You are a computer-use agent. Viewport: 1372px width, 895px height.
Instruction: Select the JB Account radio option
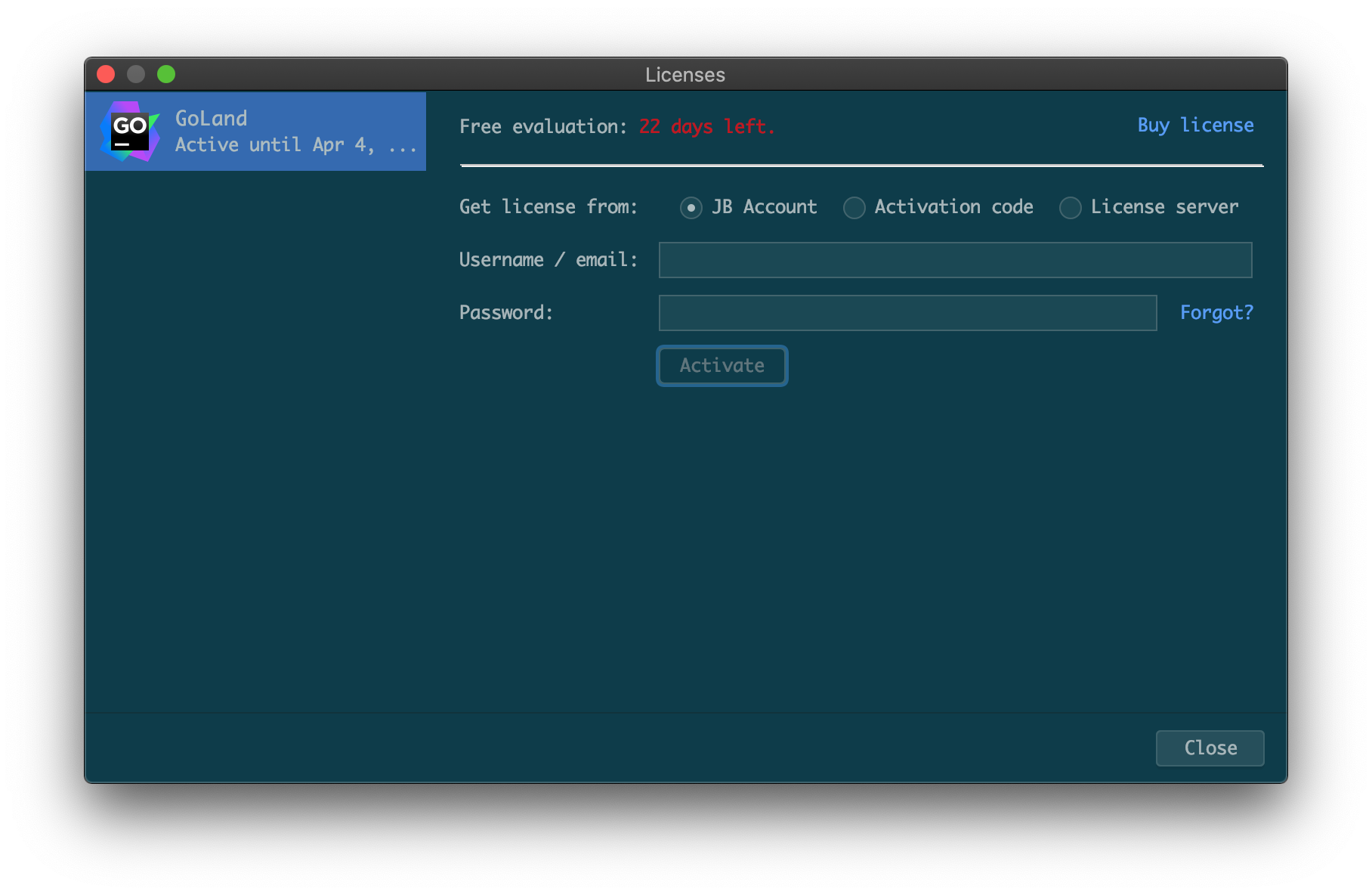tap(691, 208)
